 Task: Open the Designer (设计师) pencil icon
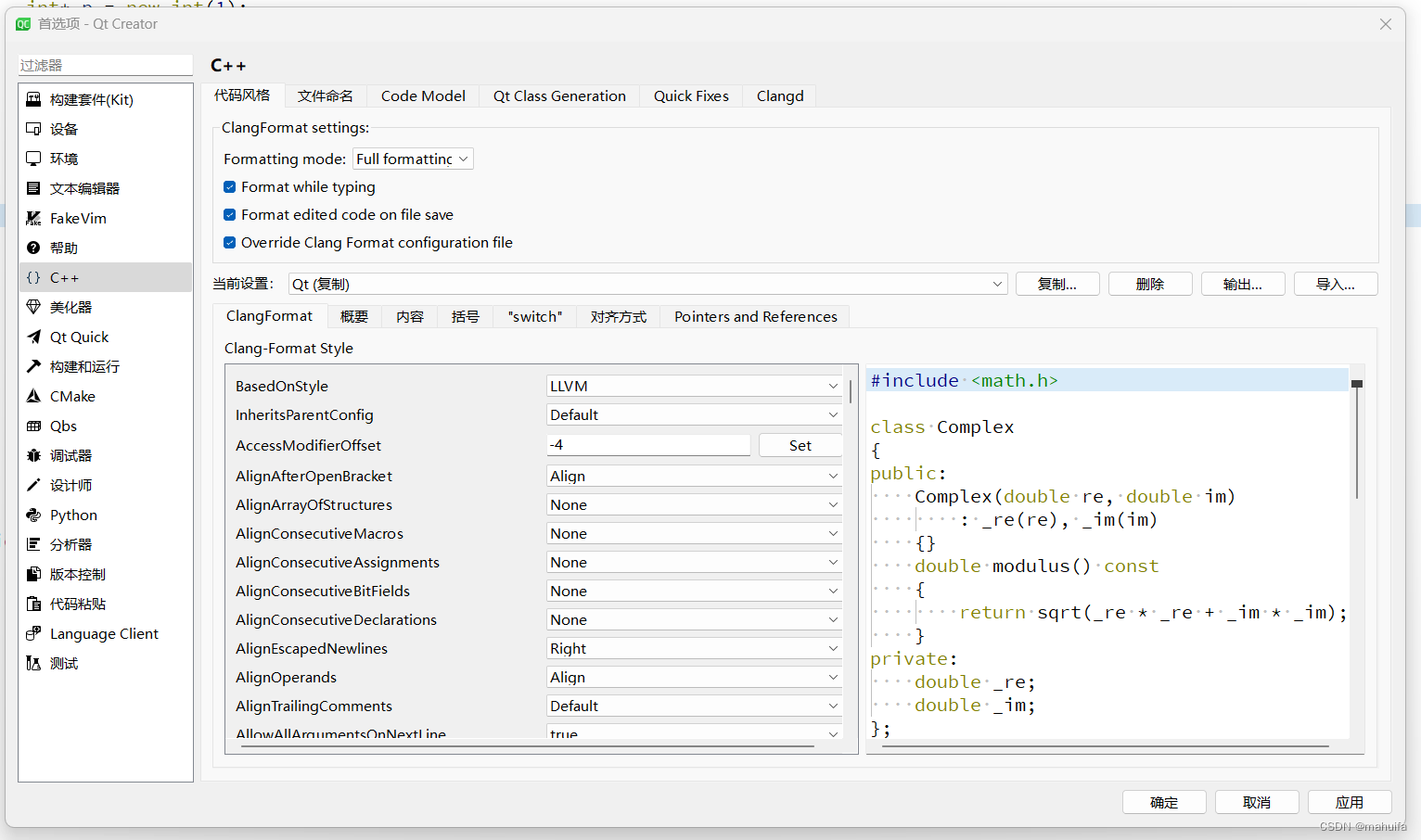pyautogui.click(x=33, y=485)
